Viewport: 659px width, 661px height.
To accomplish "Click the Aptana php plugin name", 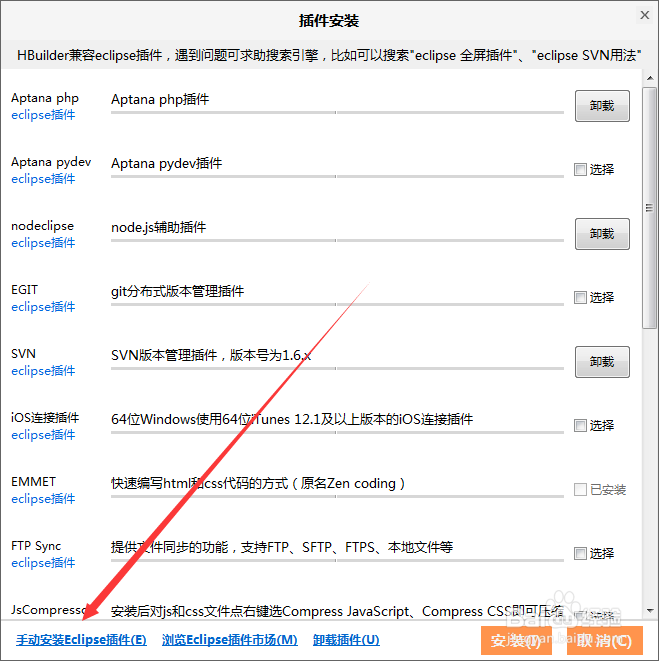I will pos(45,98).
